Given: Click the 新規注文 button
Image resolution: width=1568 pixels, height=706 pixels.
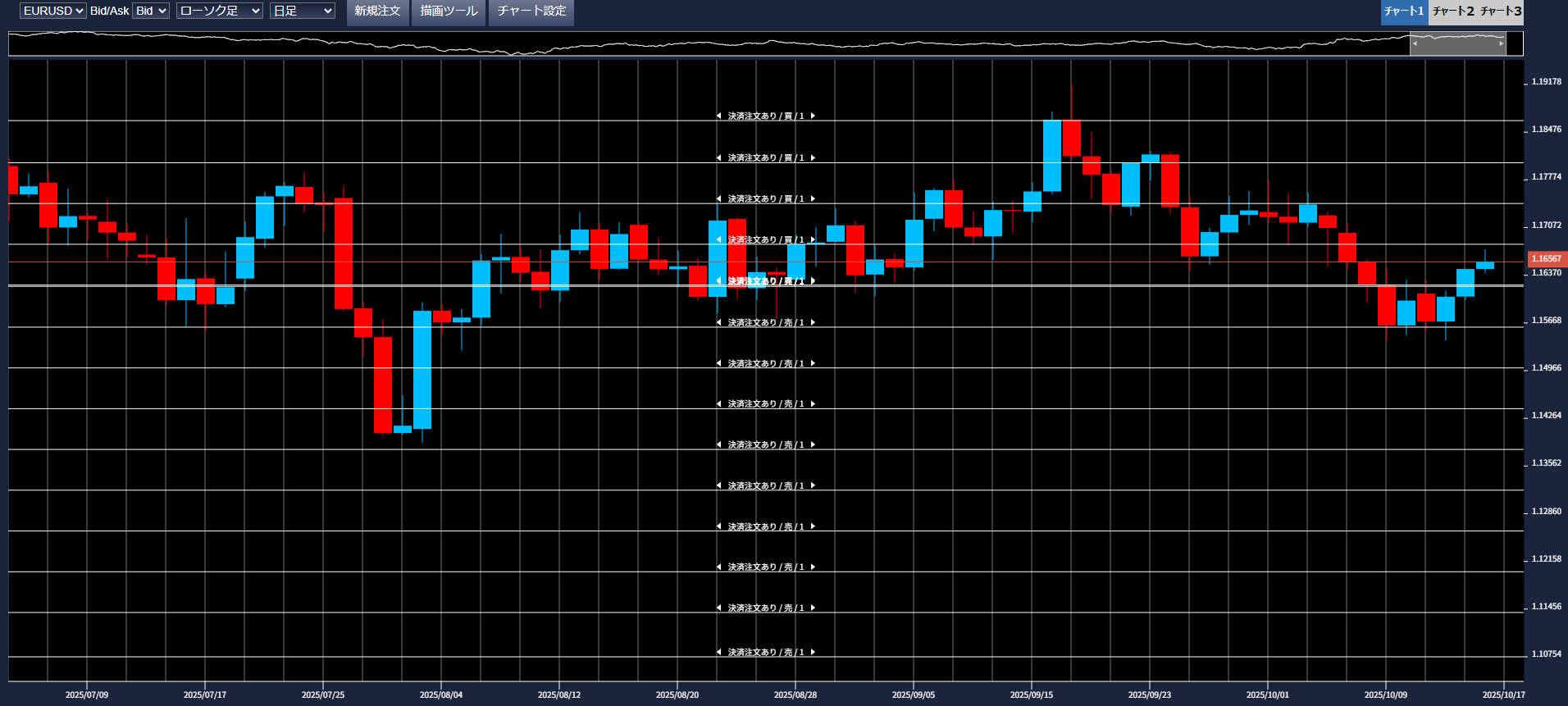Looking at the screenshot, I should tap(377, 11).
